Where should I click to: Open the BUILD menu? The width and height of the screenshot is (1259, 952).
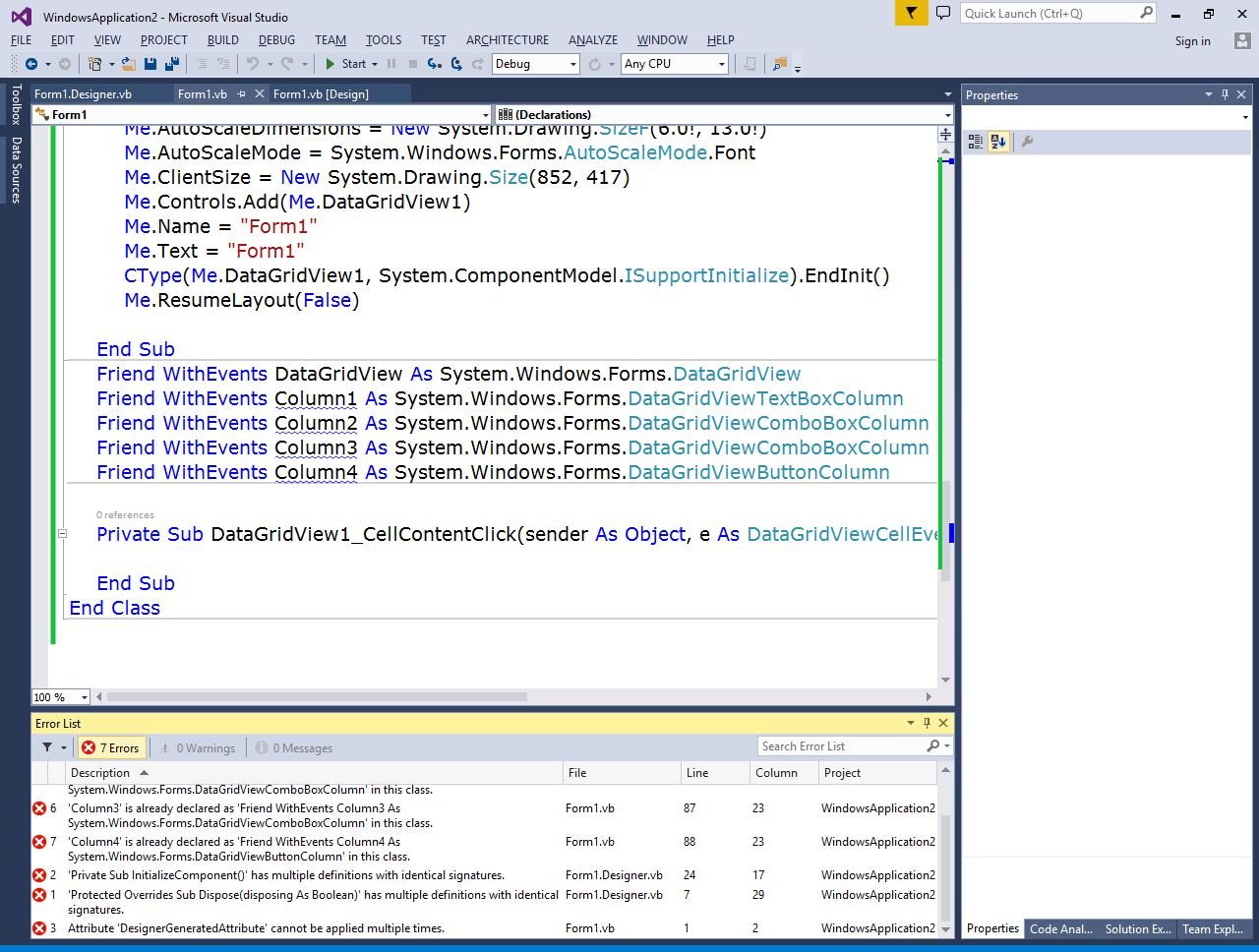tap(223, 40)
